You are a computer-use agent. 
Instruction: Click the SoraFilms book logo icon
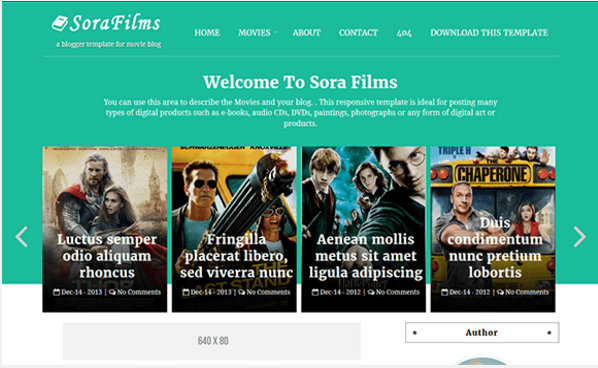pyautogui.click(x=59, y=23)
